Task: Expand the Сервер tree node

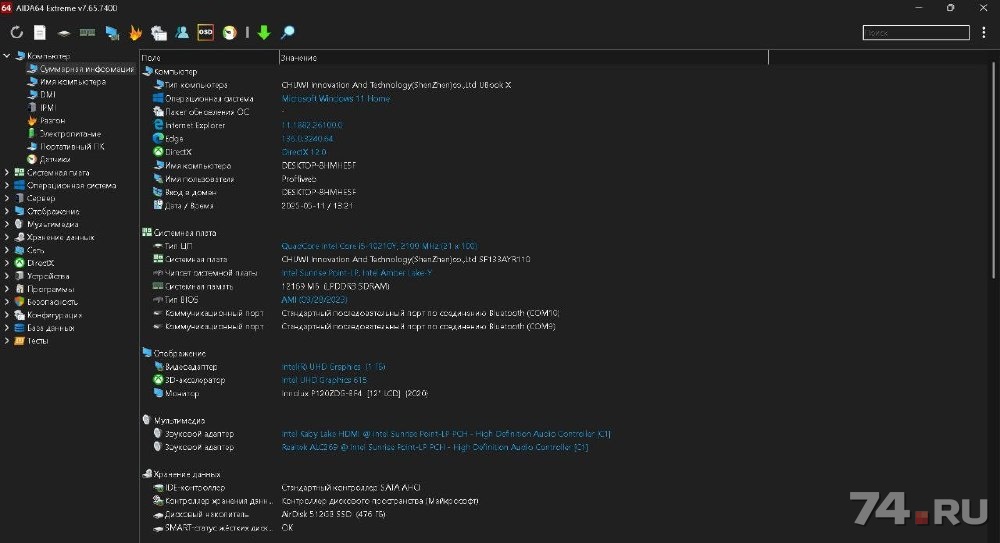Action: (7, 198)
